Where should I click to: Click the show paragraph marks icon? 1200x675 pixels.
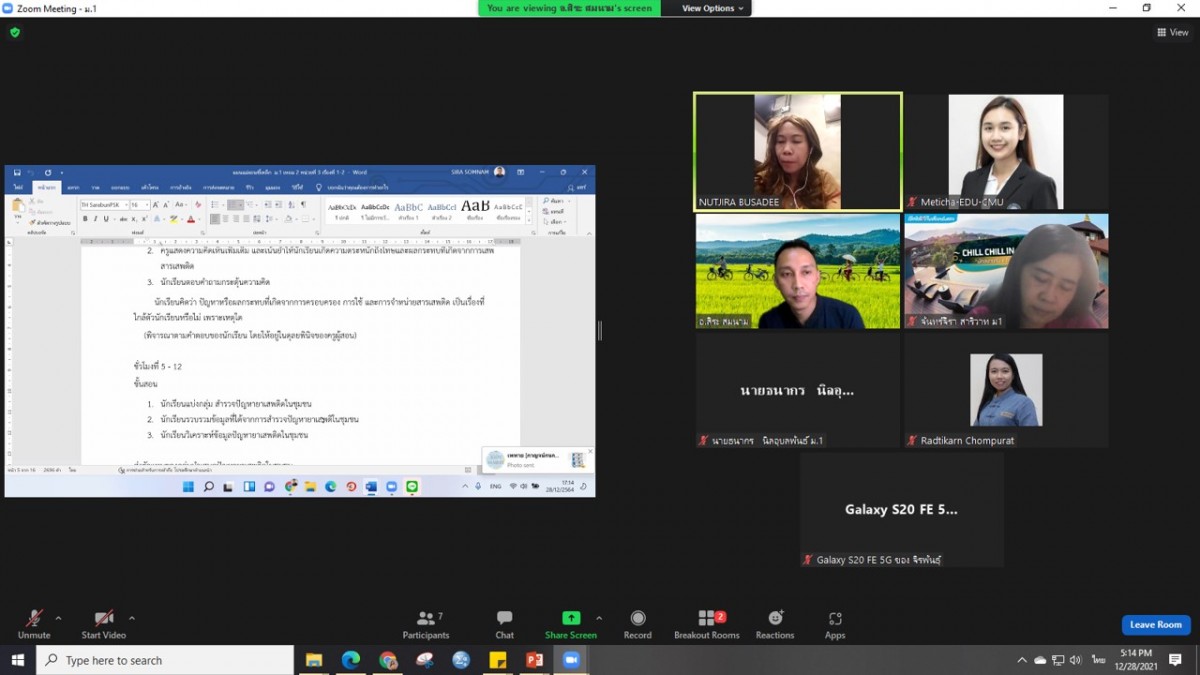click(x=302, y=205)
